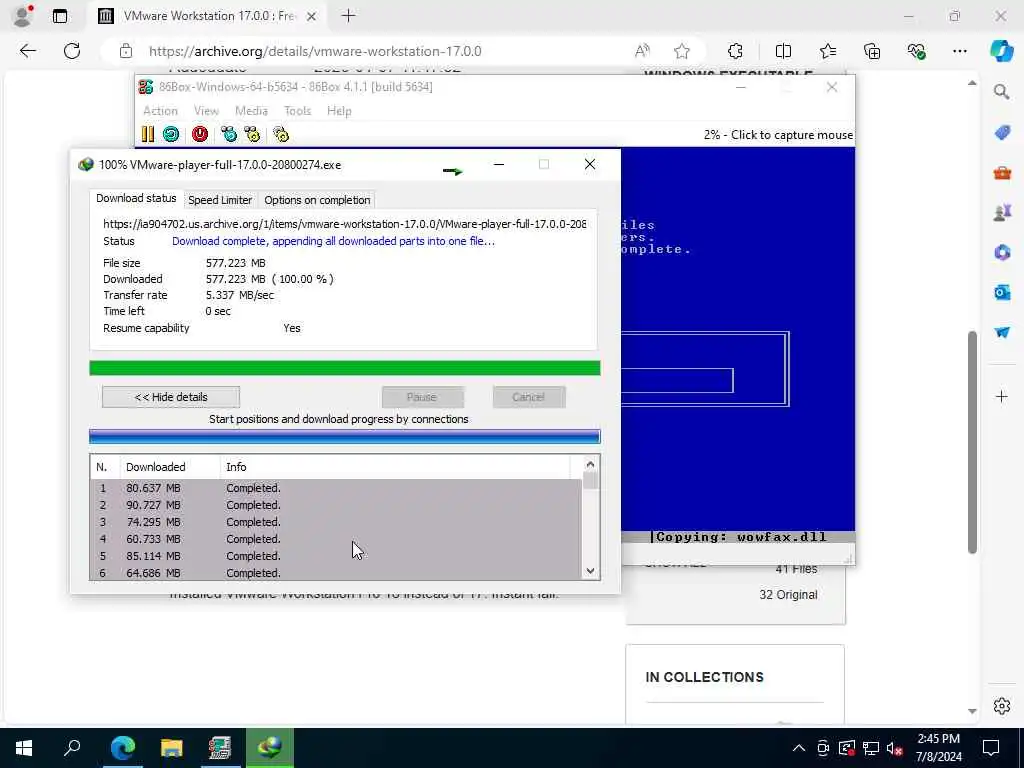Image resolution: width=1024 pixels, height=768 pixels.
Task: Switch to Speed Limiter tab
Action: click(220, 200)
